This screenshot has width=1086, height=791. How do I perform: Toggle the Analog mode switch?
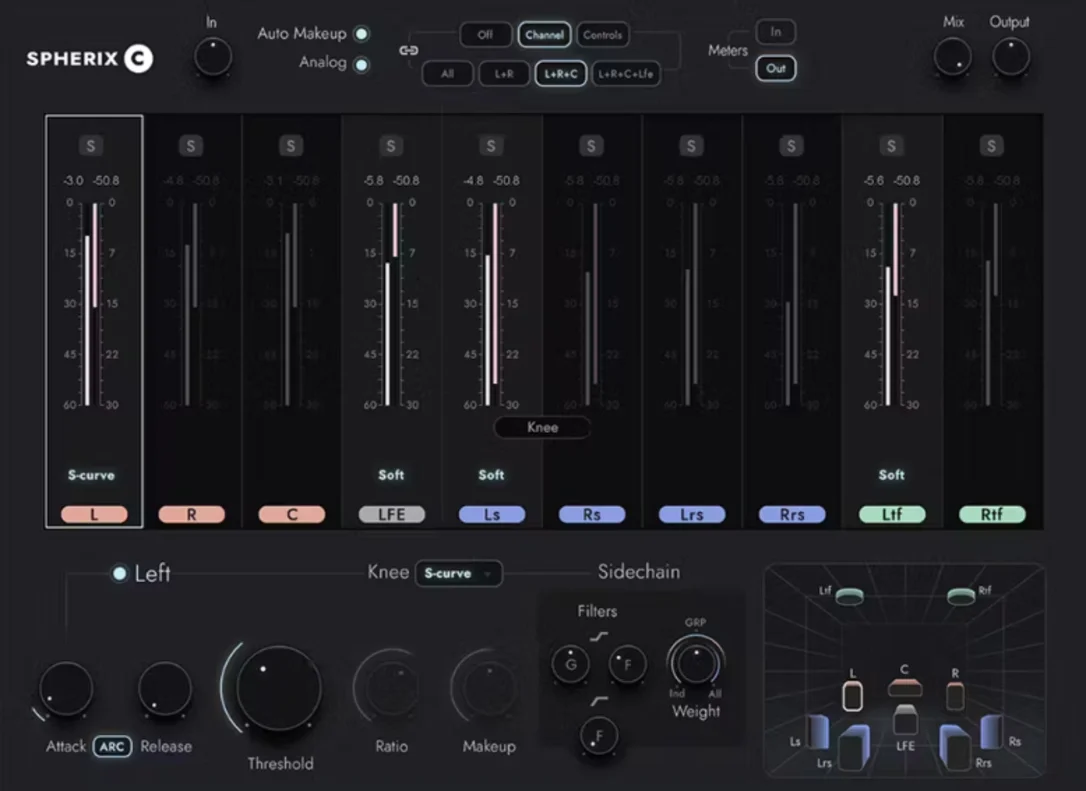(x=362, y=64)
